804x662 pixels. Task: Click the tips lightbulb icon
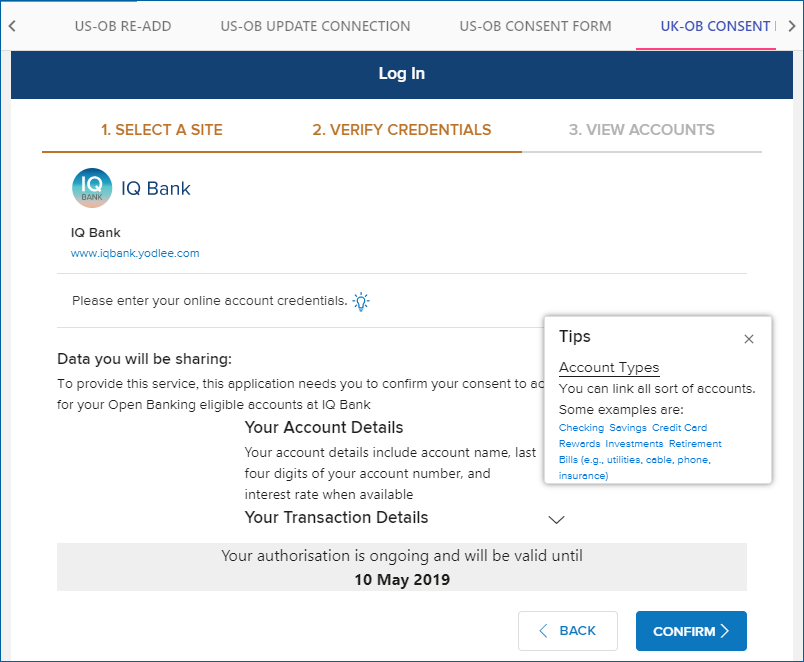tap(361, 302)
